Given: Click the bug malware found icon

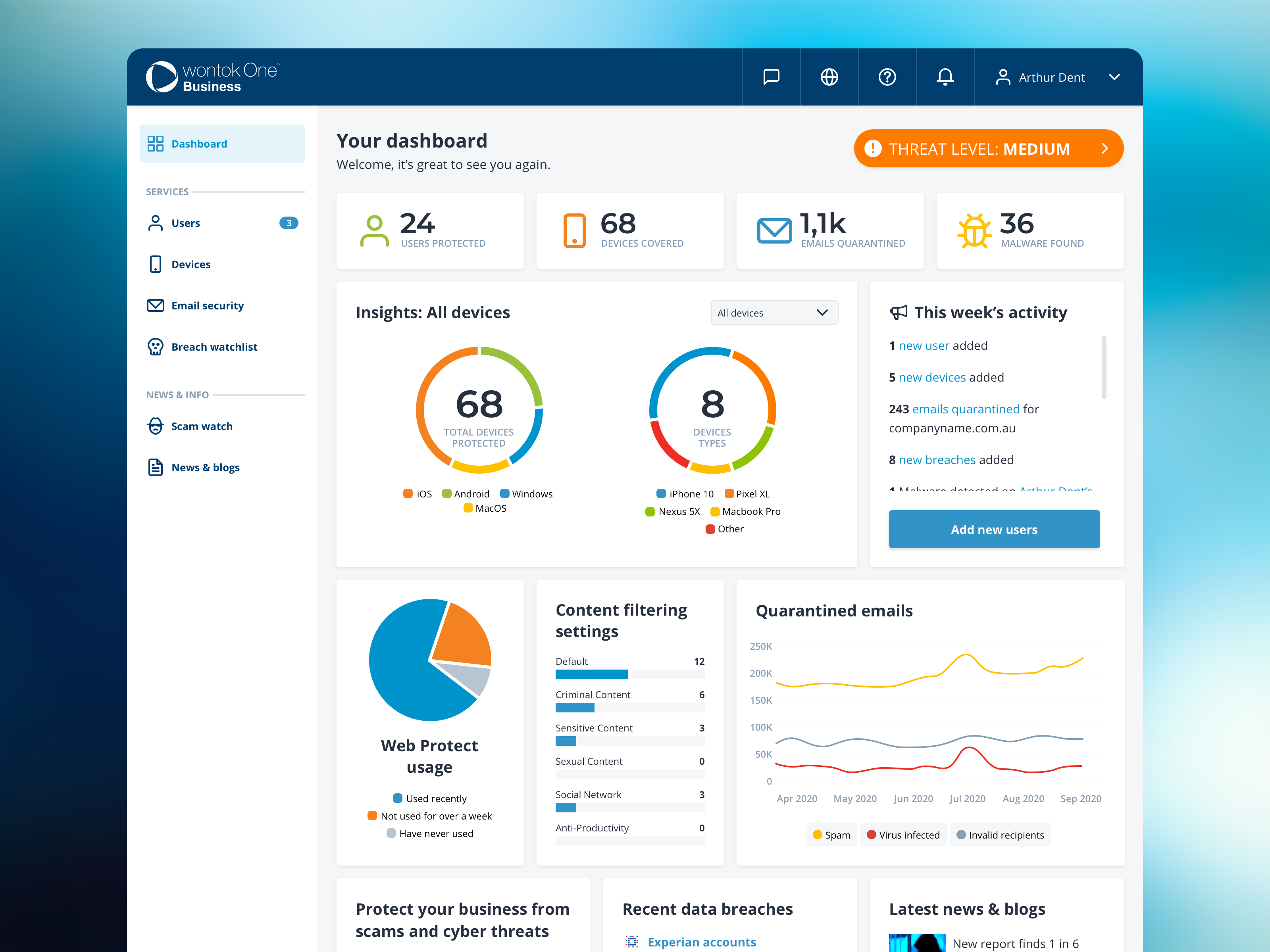Looking at the screenshot, I should click(x=974, y=231).
